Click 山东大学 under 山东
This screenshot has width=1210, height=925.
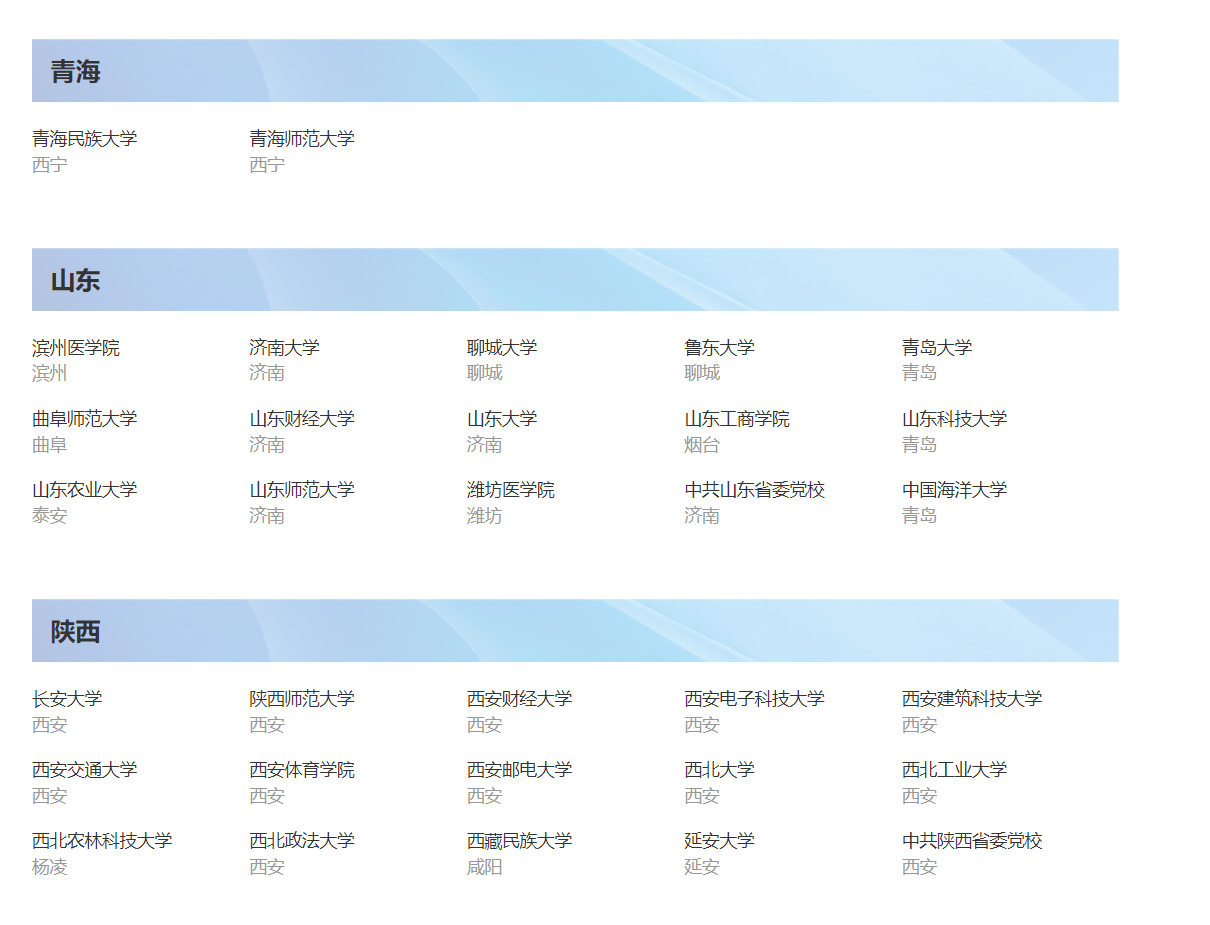[502, 418]
